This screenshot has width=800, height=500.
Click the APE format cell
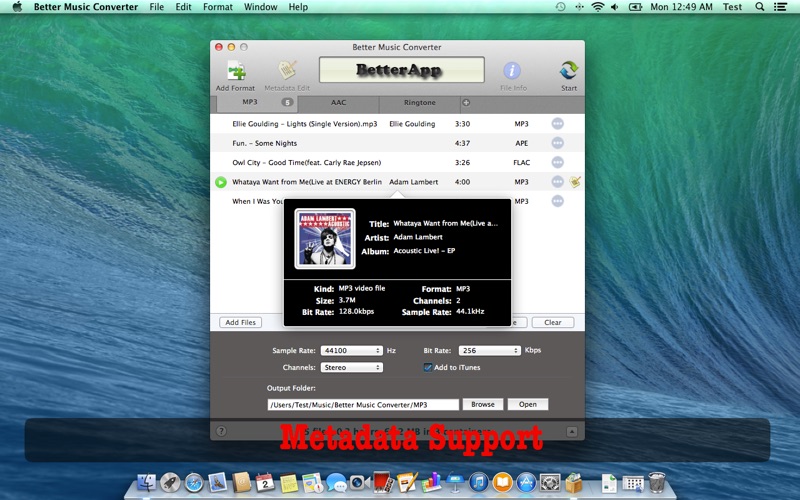pos(521,143)
